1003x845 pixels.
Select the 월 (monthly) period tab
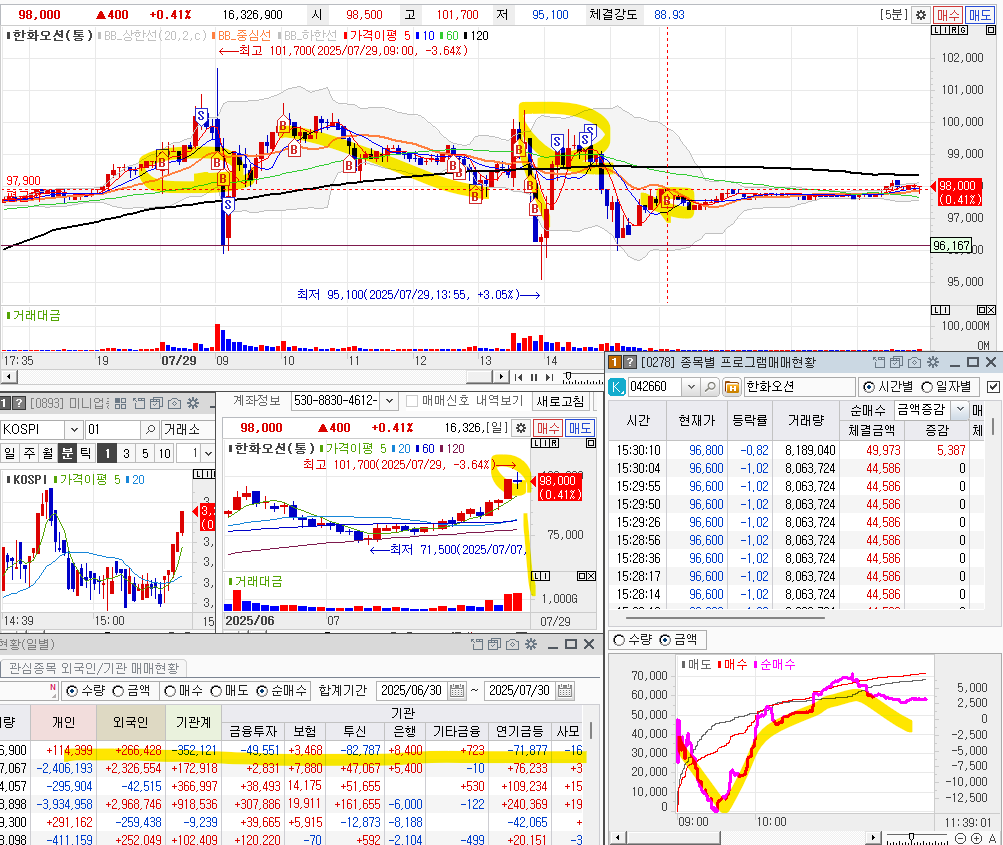point(48,454)
